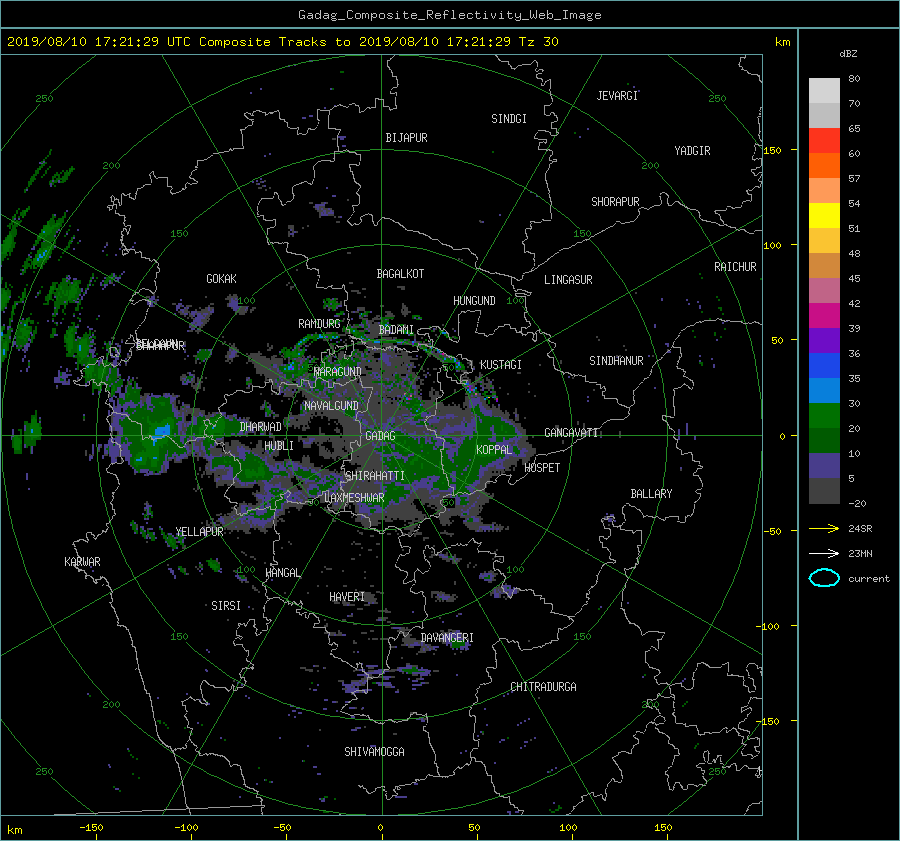The width and height of the screenshot is (900, 841).
Task: Click the timestamp header text line
Action: [282, 42]
